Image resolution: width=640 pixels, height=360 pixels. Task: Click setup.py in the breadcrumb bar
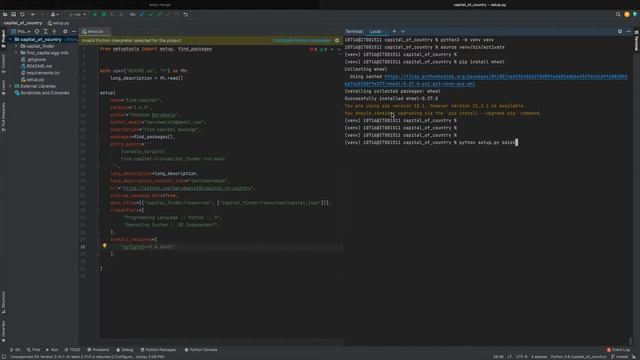coord(58,23)
